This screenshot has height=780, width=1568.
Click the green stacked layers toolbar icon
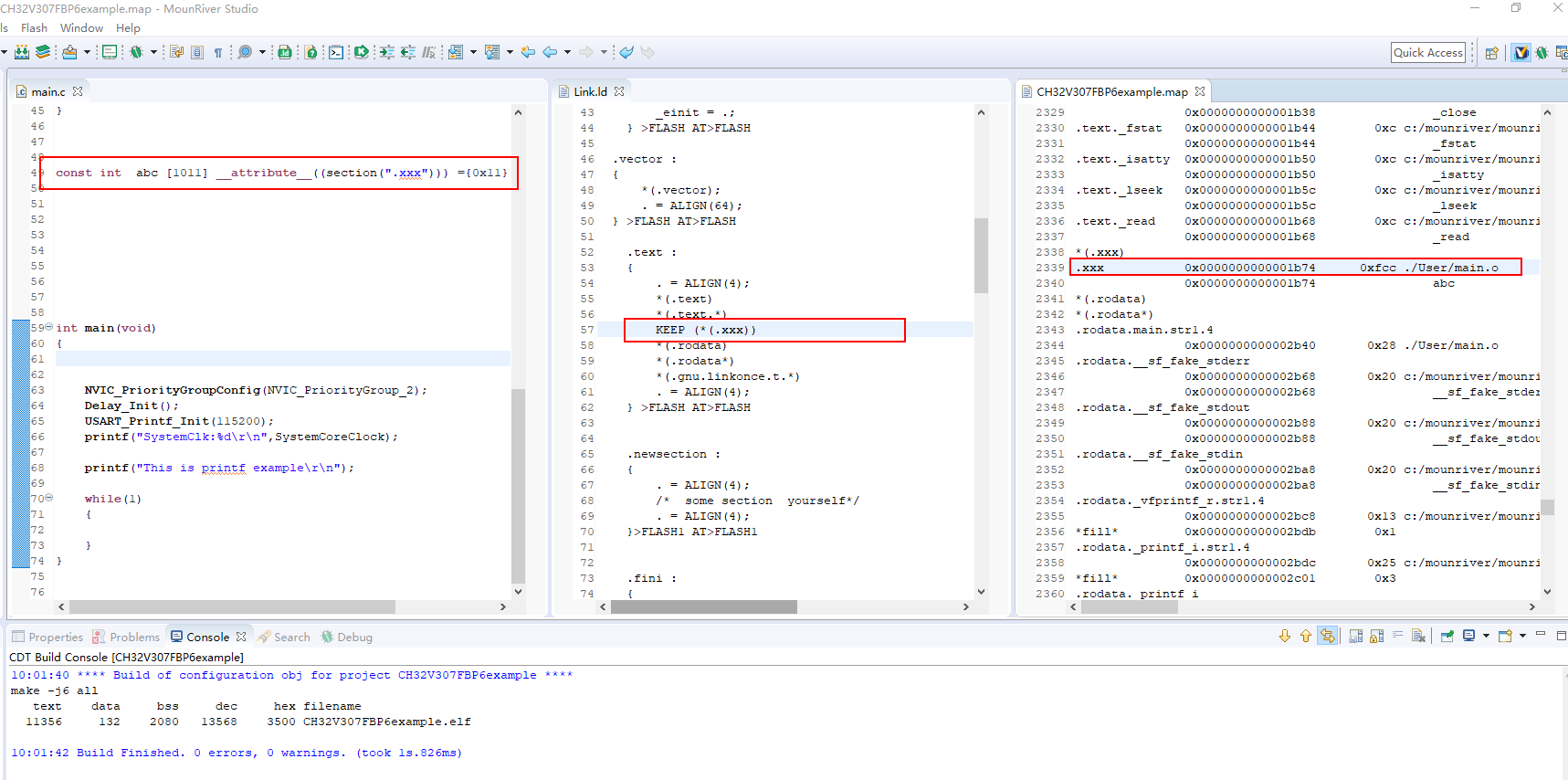click(x=43, y=52)
